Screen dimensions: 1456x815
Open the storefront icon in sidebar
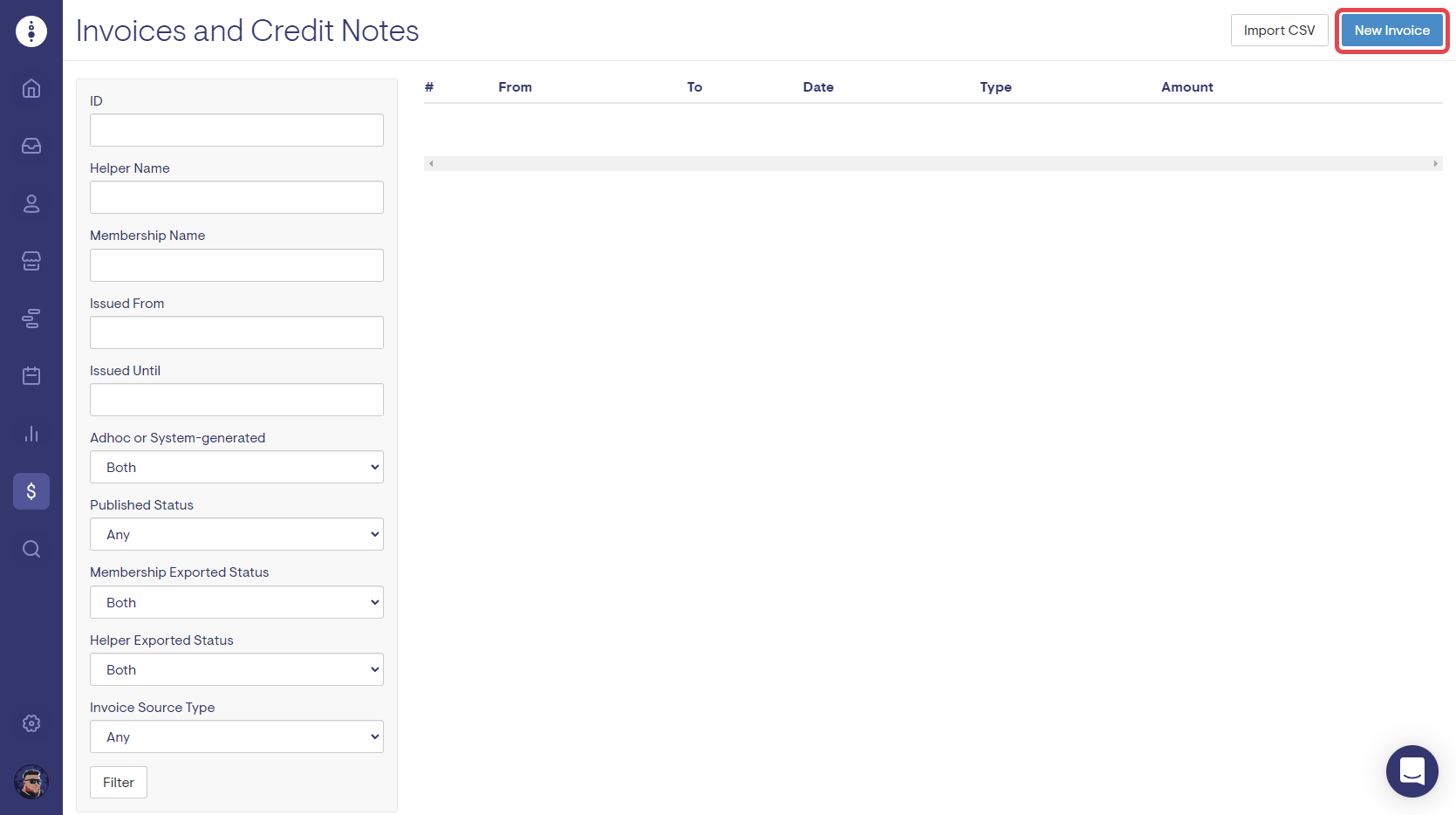click(31, 261)
